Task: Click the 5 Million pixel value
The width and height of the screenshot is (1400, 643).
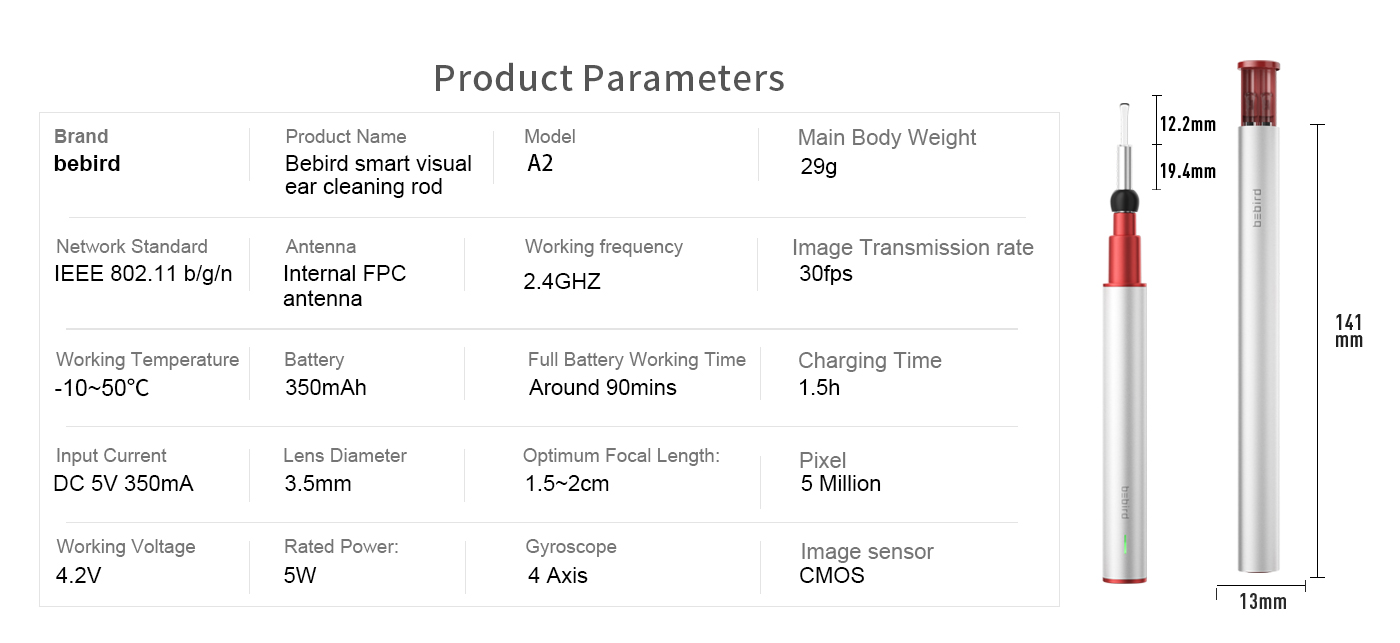Action: click(x=841, y=484)
